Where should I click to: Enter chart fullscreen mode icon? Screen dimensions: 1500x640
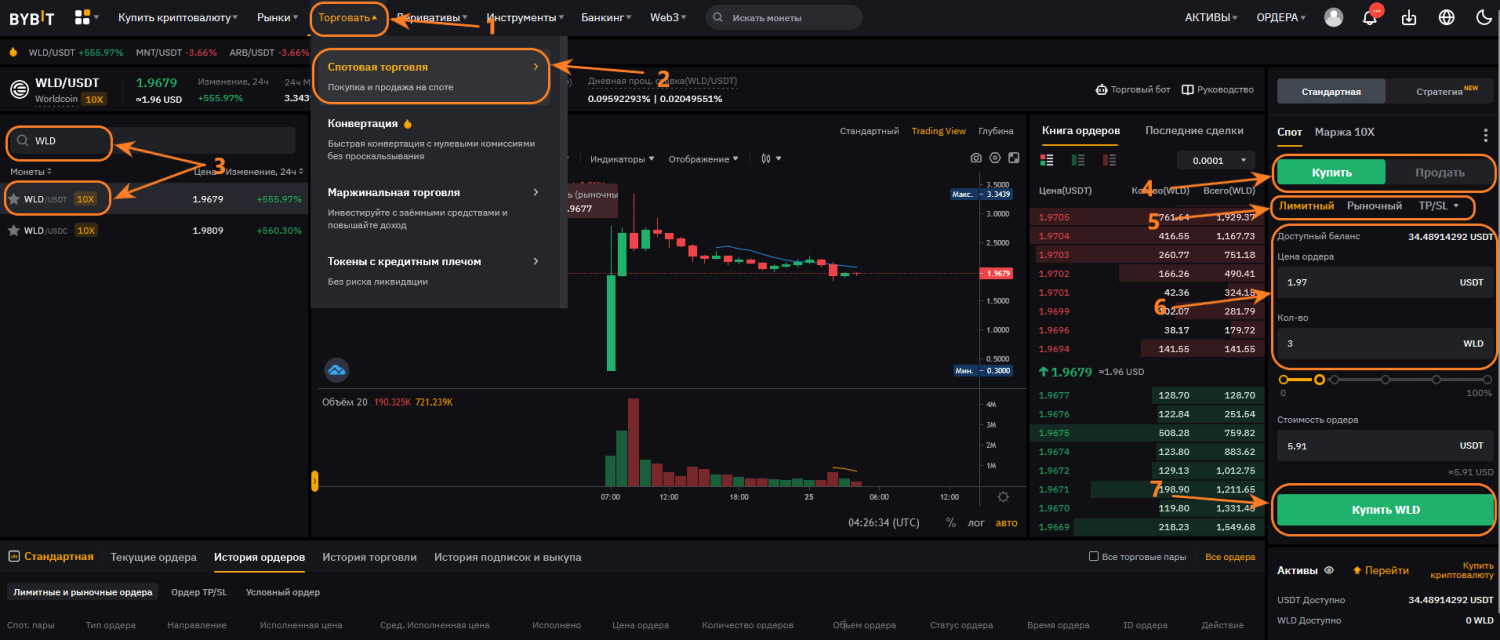click(x=1013, y=158)
